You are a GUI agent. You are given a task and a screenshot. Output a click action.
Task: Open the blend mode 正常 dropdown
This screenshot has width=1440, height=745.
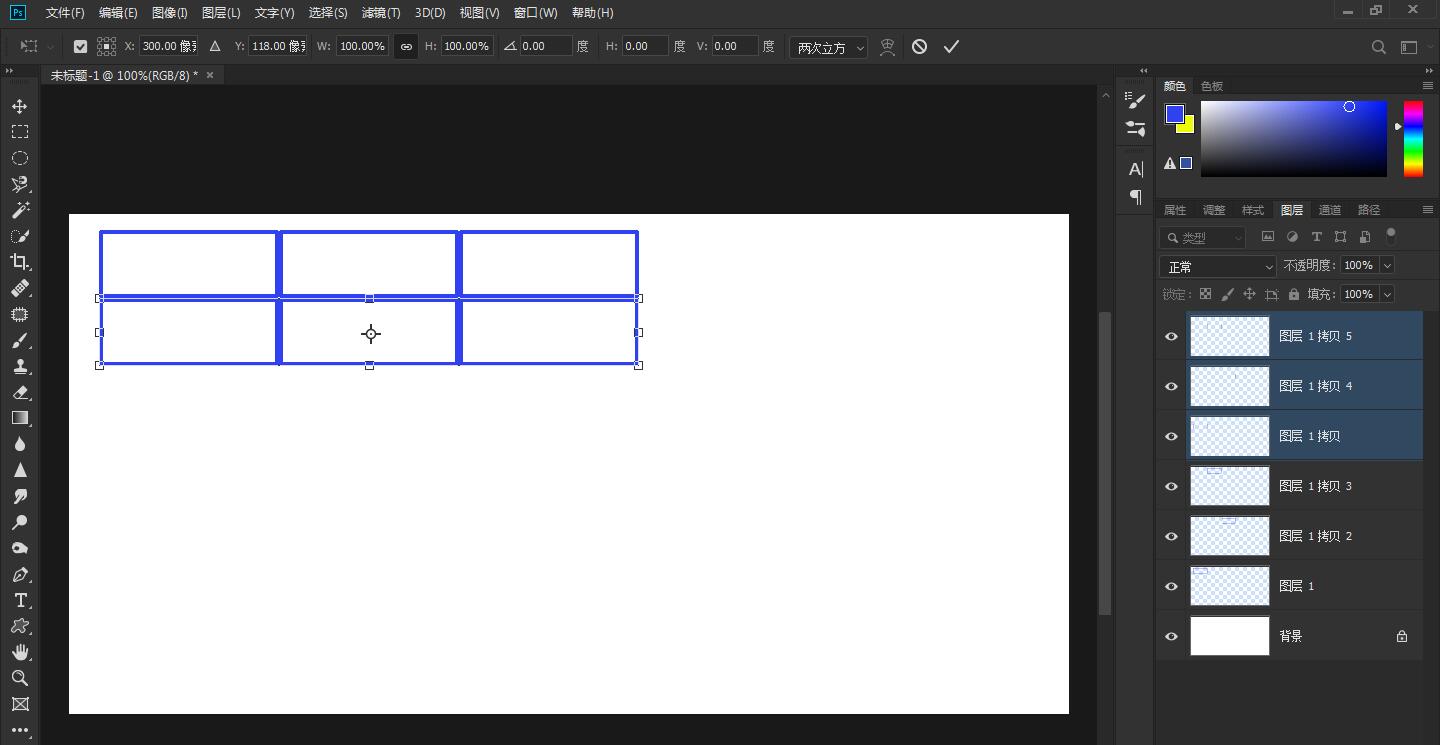coord(1218,266)
